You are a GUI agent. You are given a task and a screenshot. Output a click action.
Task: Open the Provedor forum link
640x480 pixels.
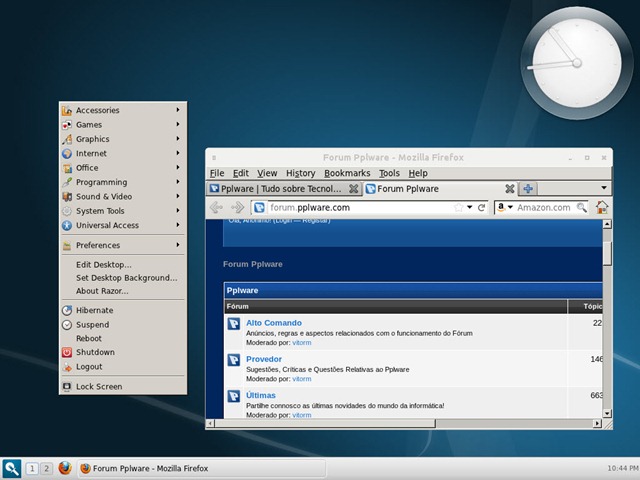tap(264, 359)
